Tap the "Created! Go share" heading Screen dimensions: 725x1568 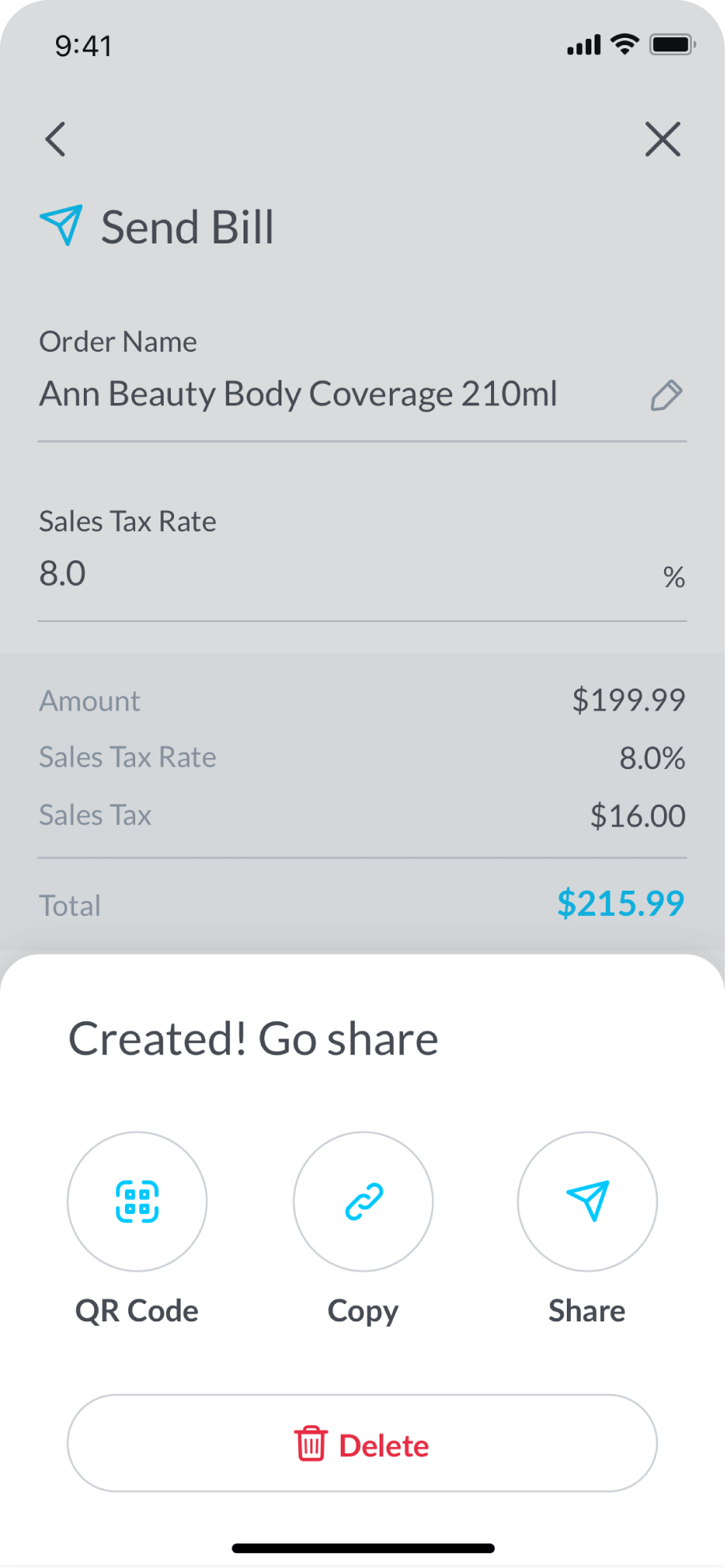tap(254, 1038)
